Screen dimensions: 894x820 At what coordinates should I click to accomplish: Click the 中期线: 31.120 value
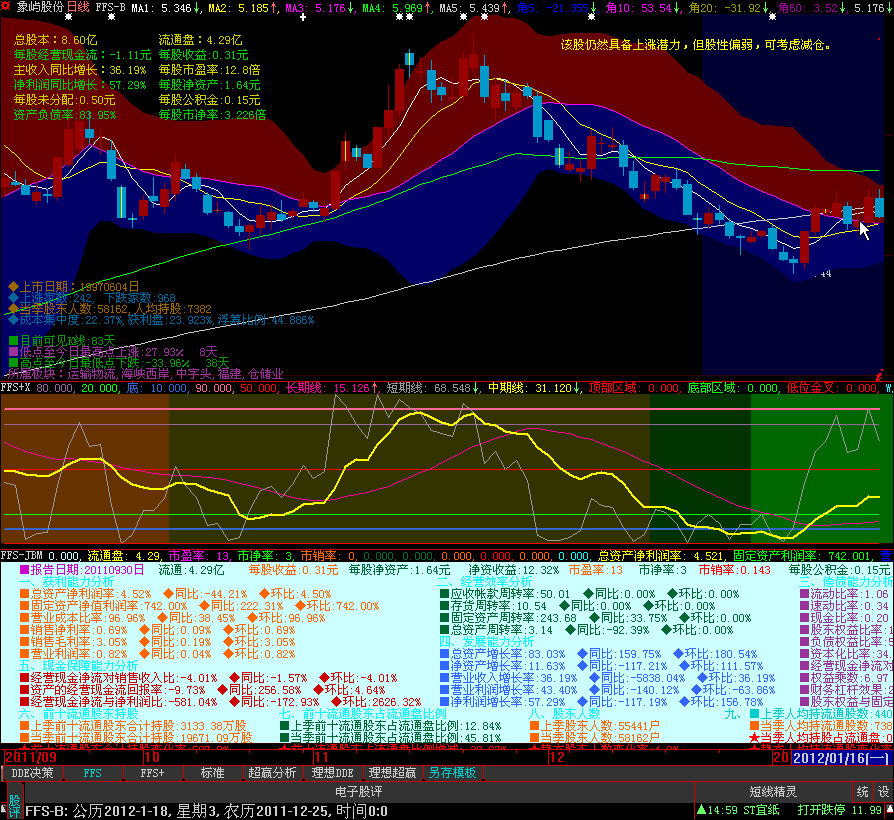pyautogui.click(x=535, y=388)
